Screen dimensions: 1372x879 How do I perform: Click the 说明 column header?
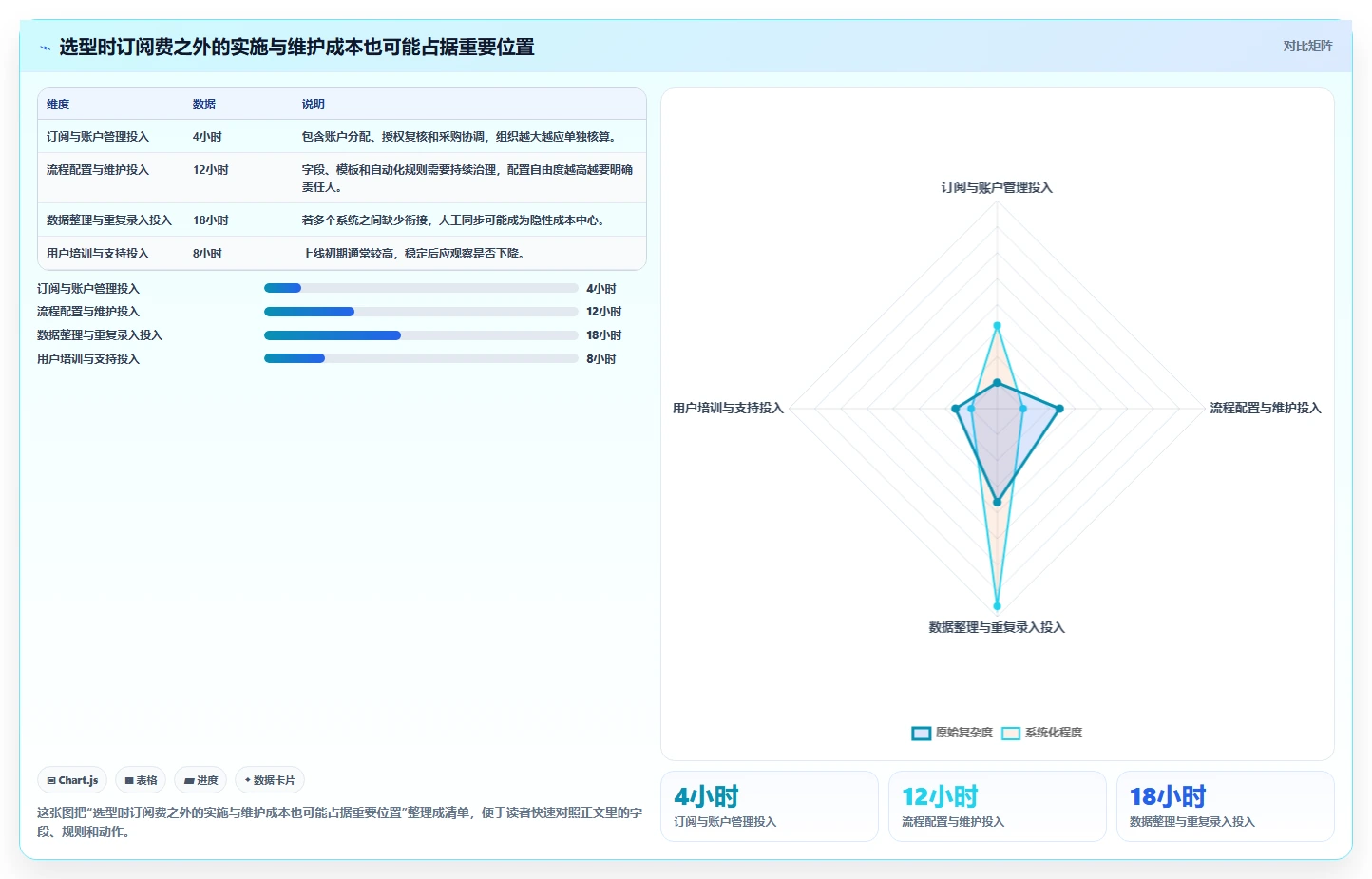pyautogui.click(x=314, y=105)
